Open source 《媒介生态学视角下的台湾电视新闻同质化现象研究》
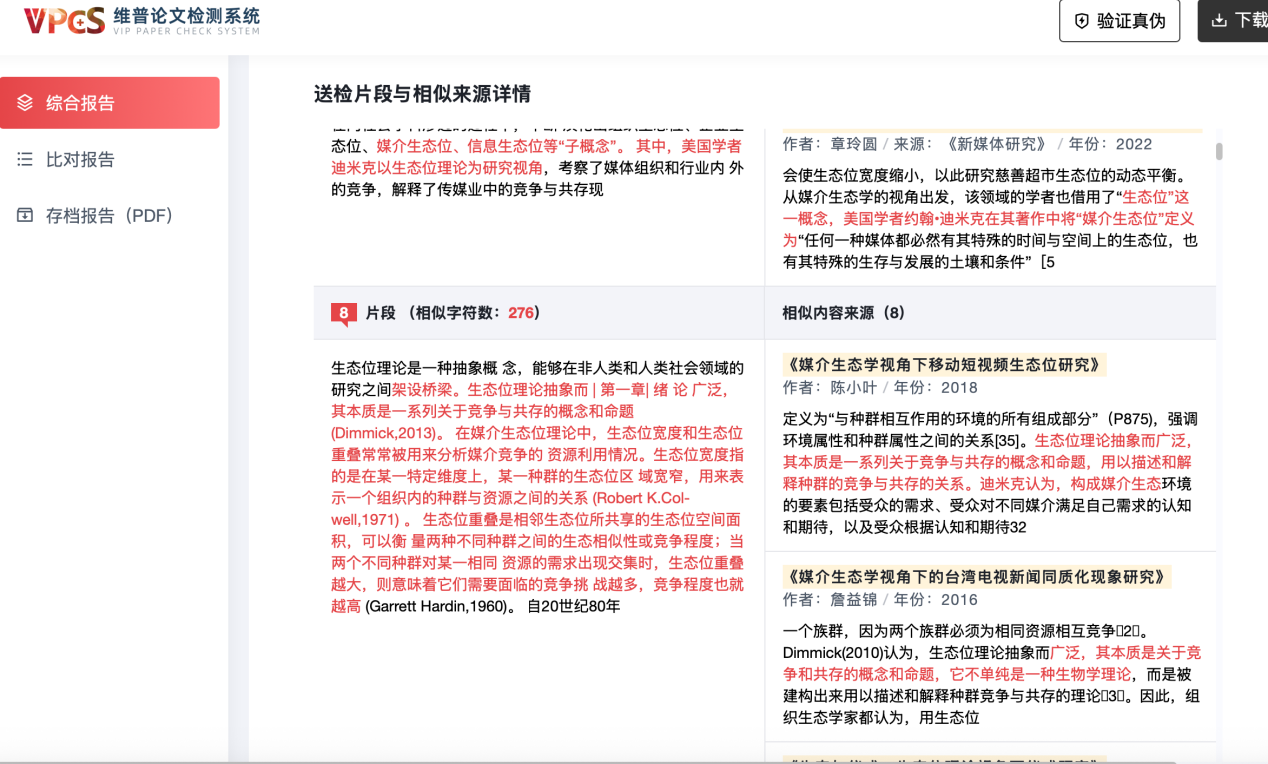Image resolution: width=1268 pixels, height=764 pixels. click(x=977, y=577)
